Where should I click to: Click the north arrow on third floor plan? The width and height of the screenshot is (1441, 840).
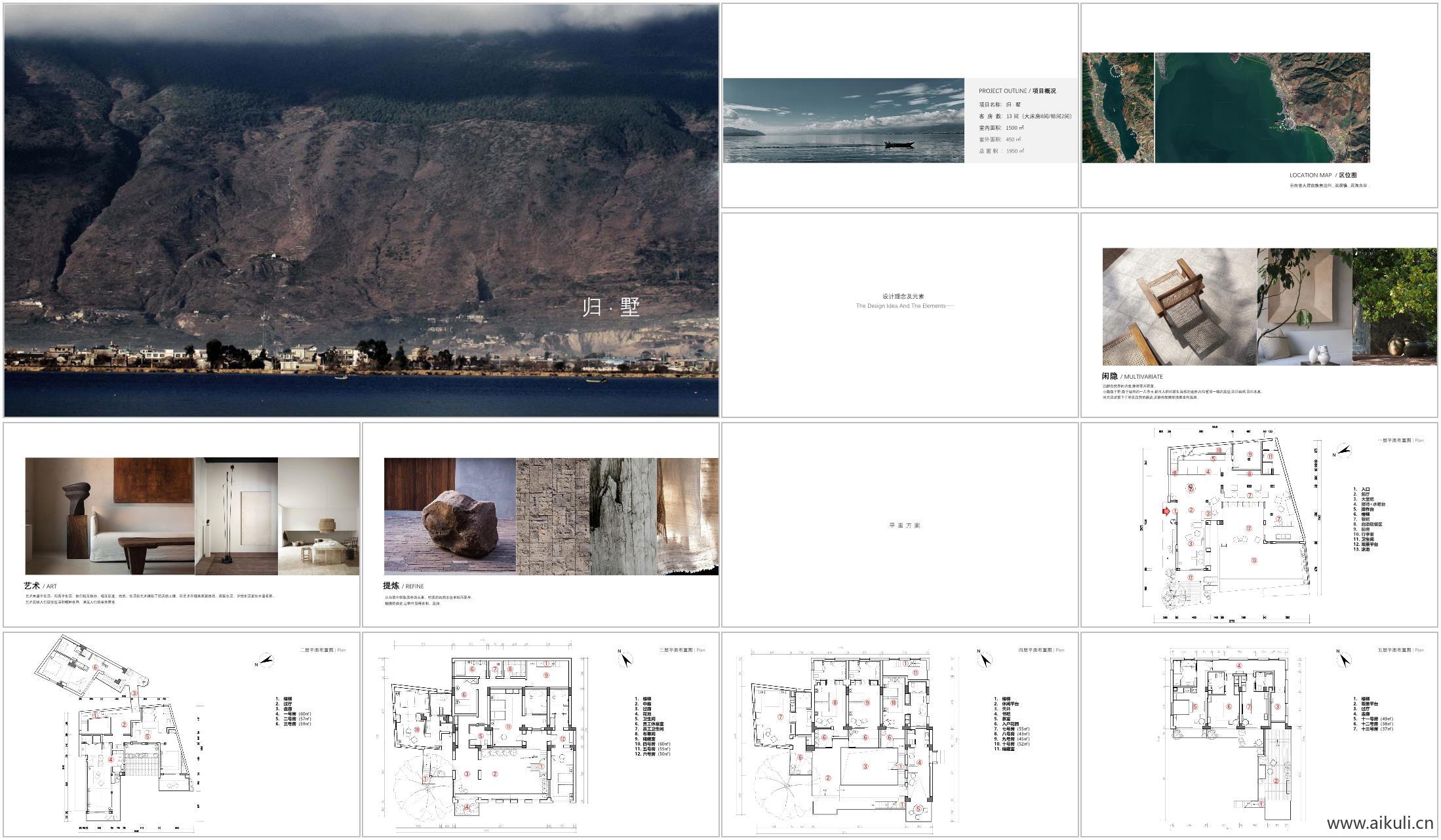point(625,659)
